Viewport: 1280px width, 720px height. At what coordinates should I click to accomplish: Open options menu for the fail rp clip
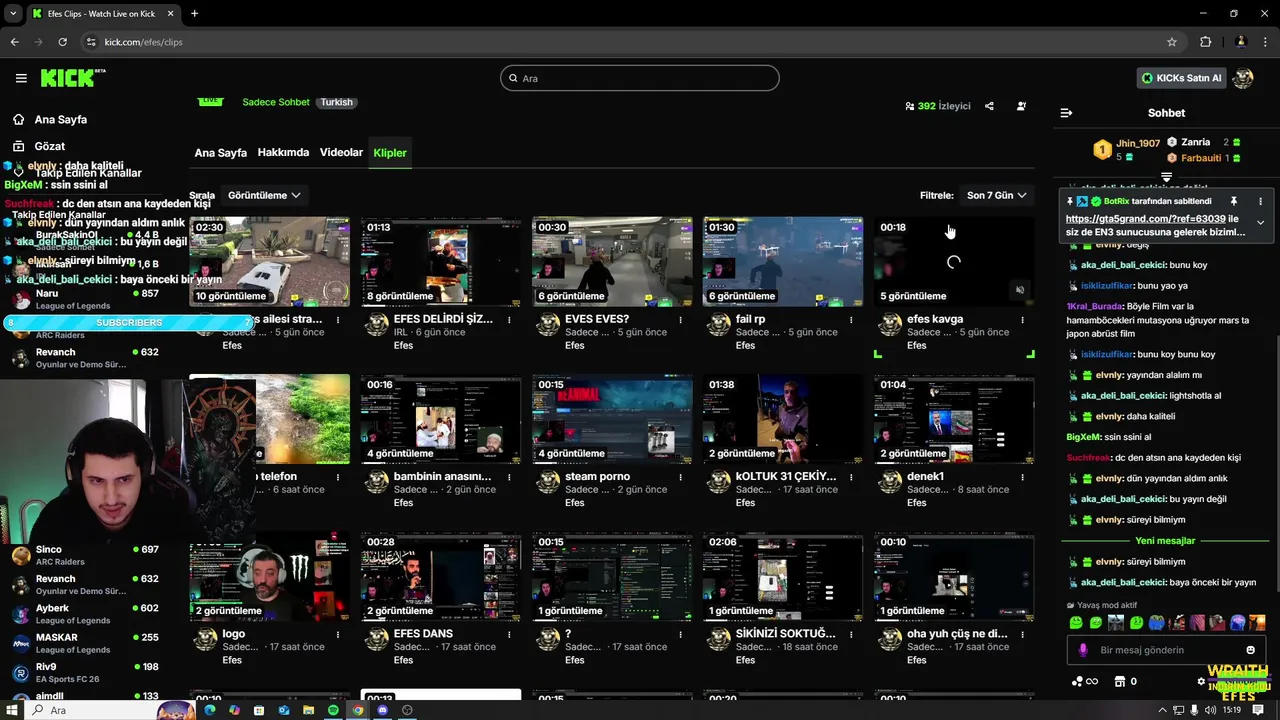tap(851, 320)
